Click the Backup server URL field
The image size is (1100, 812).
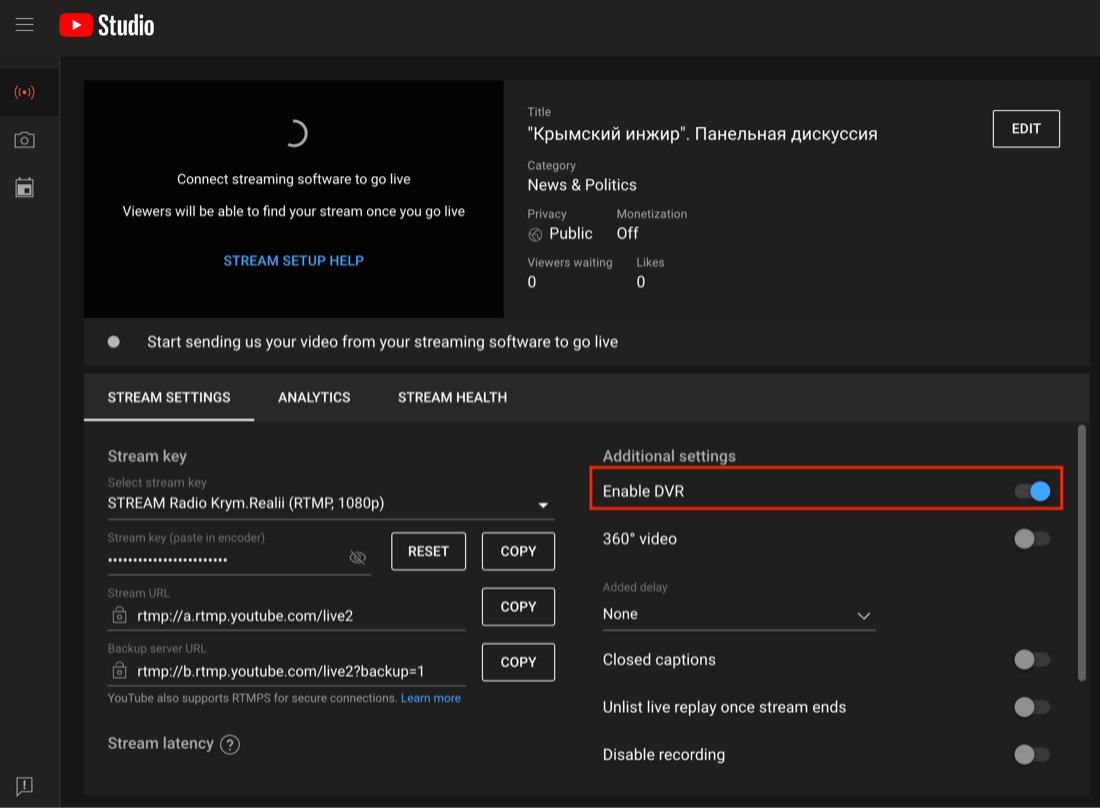286,672
